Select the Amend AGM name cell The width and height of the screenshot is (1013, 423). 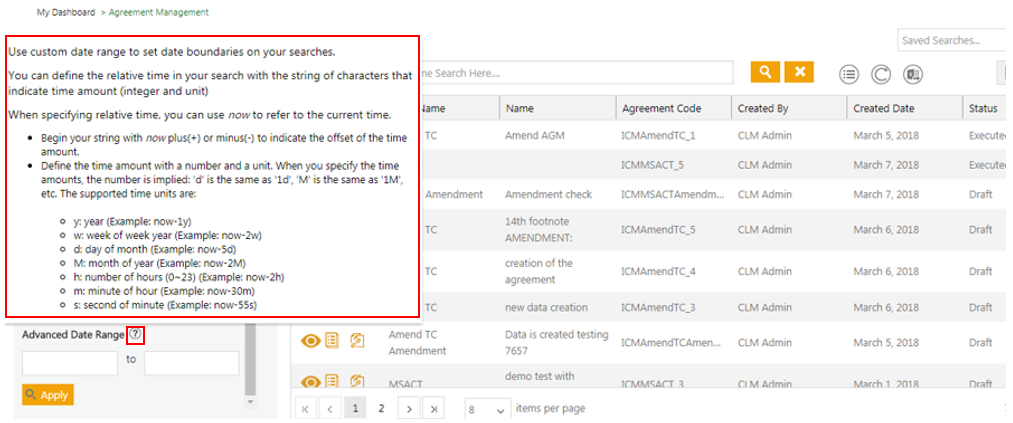pos(534,136)
